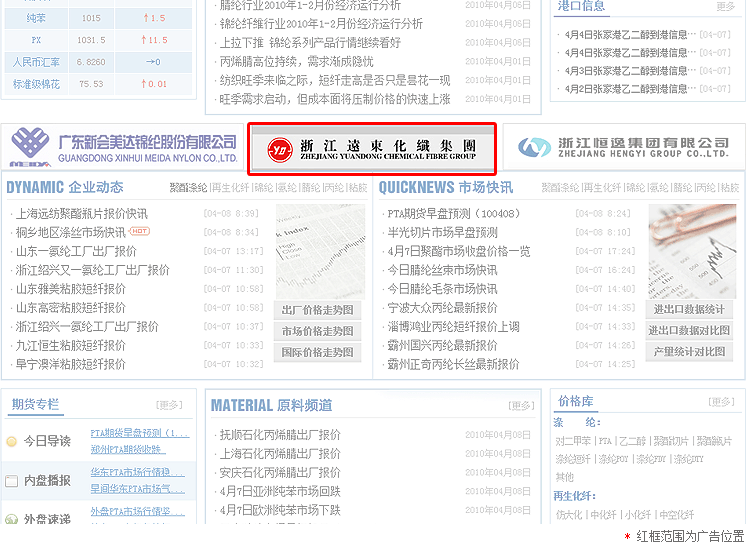Open 4月7日亚洲纯苯市场回跌 article
Image resolution: width=746 pixels, height=542 pixels.
click(x=280, y=491)
